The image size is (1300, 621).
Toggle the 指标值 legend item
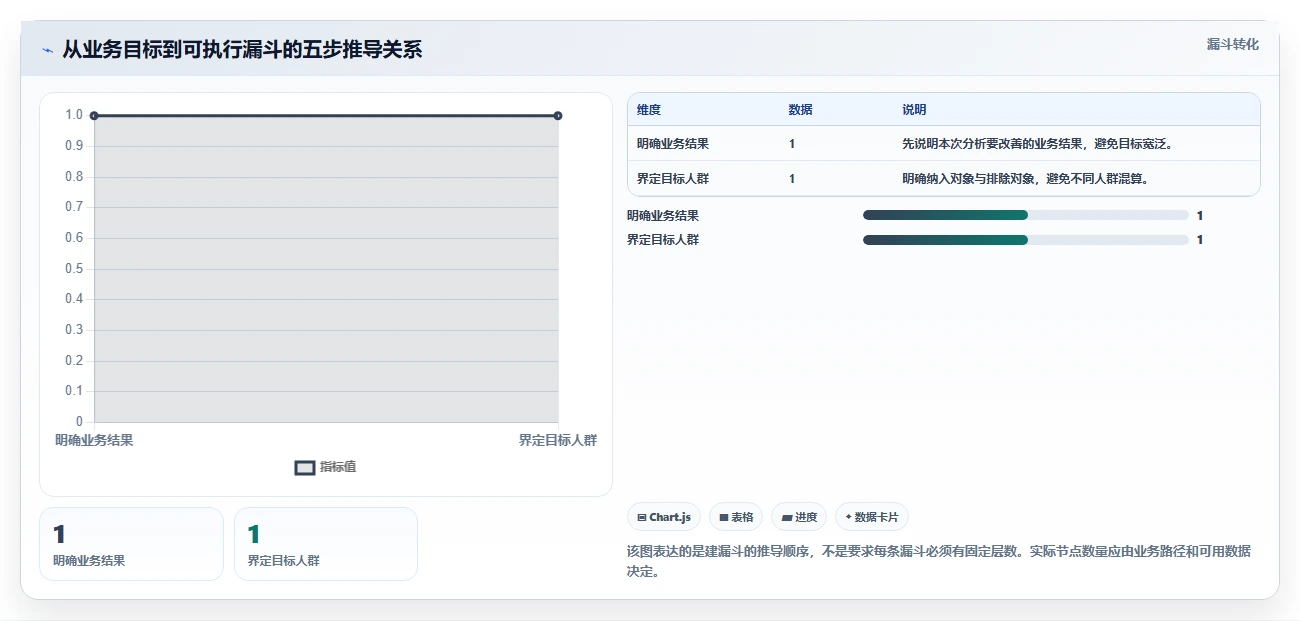tap(326, 467)
